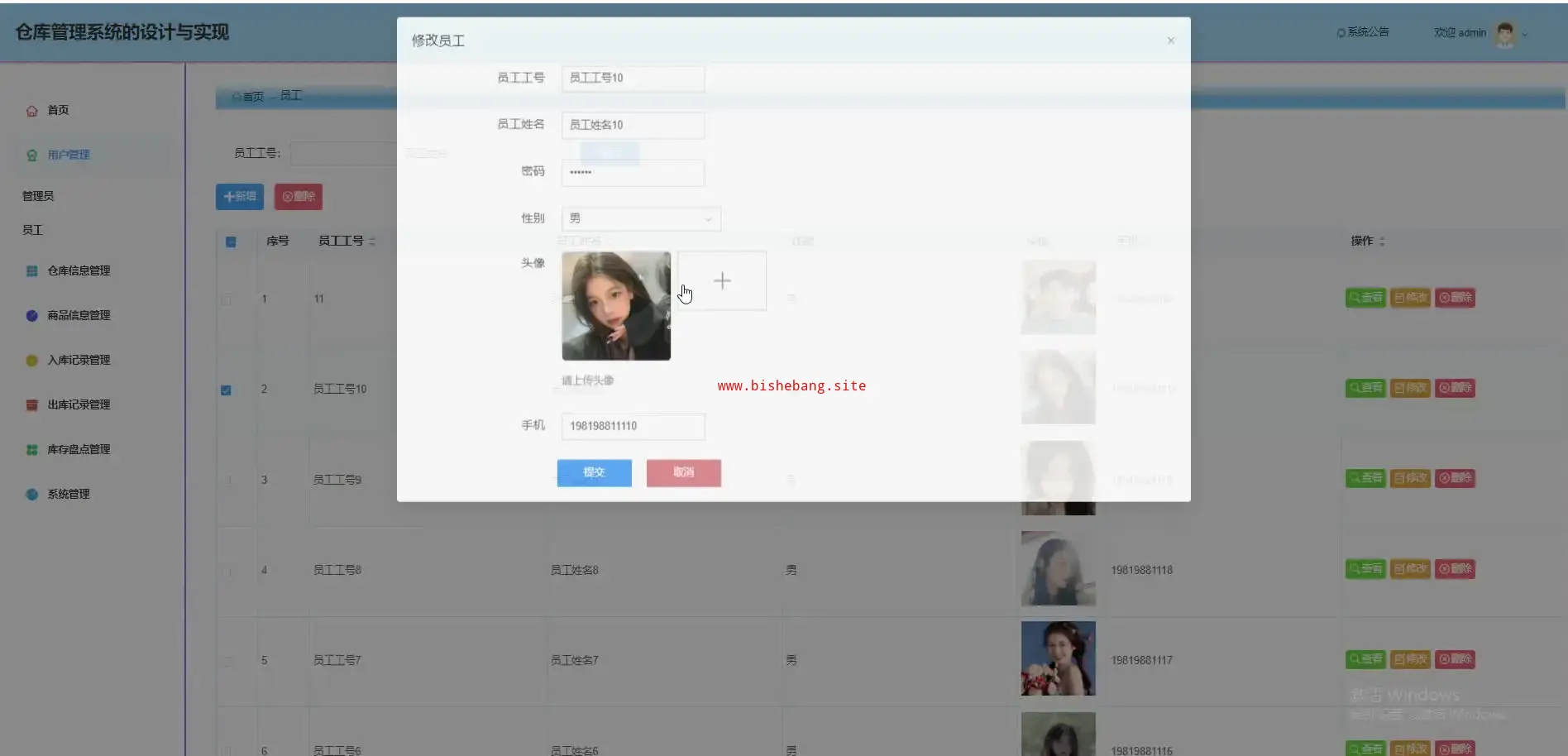
Task: Uncheck the checkbox for 员工工号10 row
Action: click(227, 390)
